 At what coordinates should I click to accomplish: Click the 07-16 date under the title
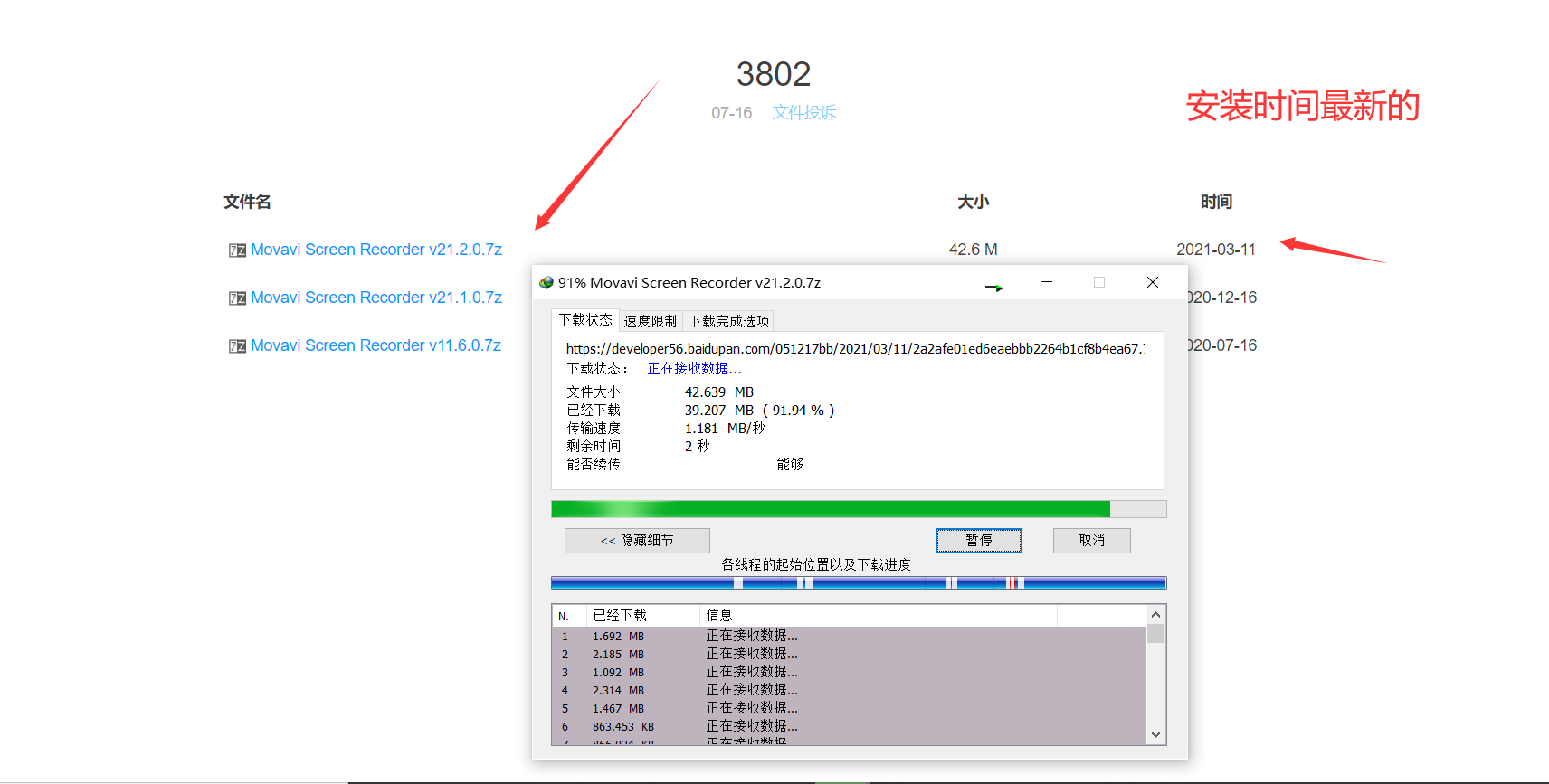point(732,113)
